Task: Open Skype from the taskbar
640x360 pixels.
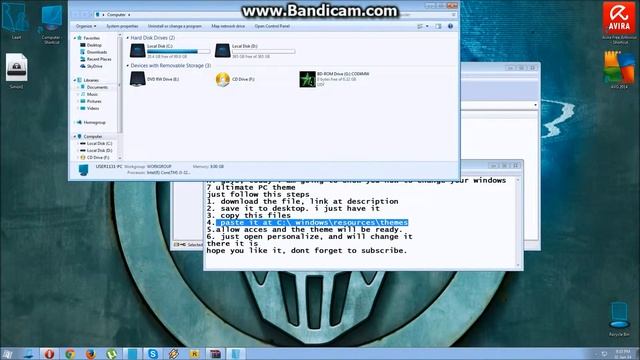Action: pyautogui.click(x=153, y=354)
